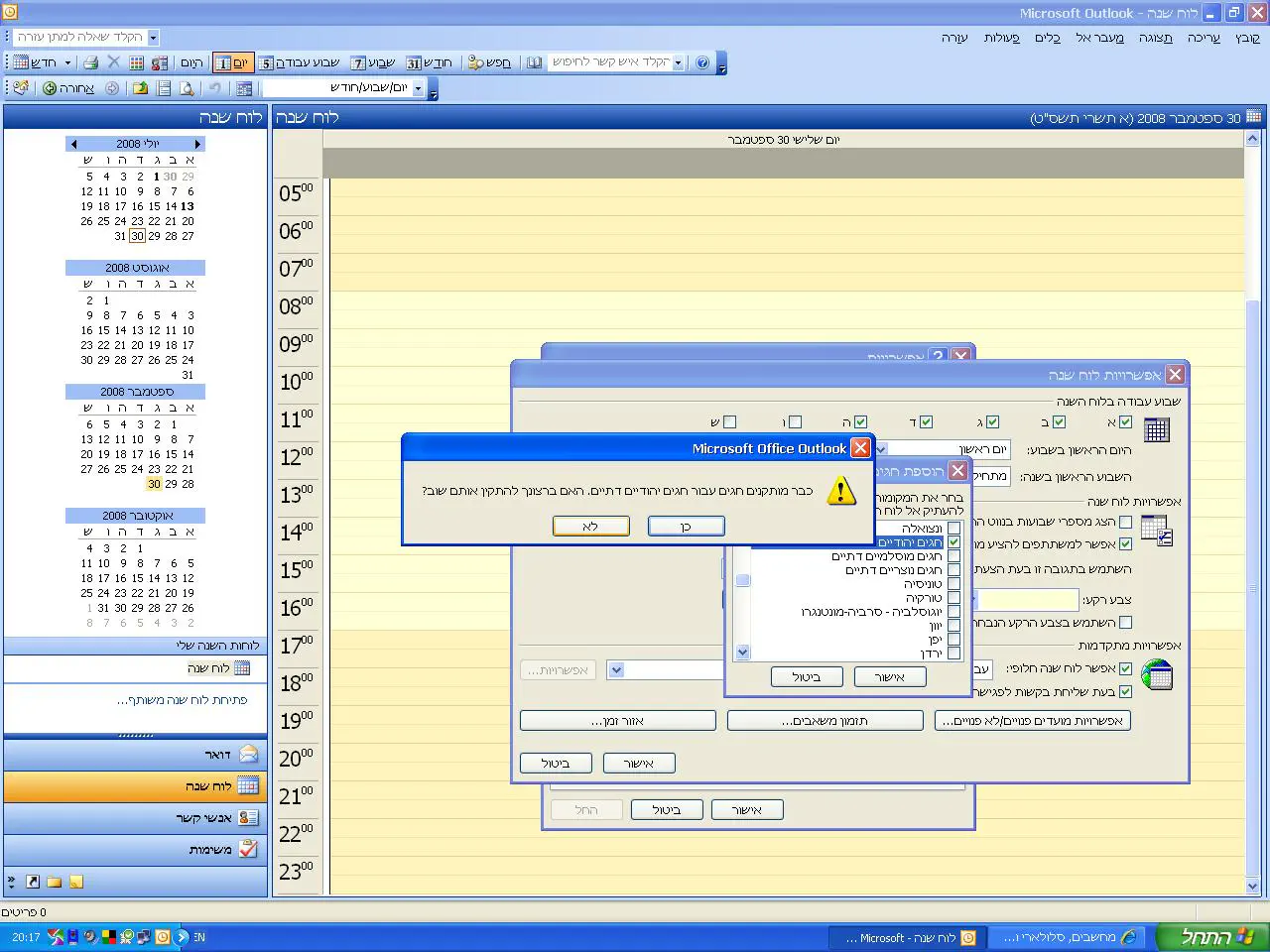
Task: Open the View (תצוגה) menu
Action: [1155, 38]
